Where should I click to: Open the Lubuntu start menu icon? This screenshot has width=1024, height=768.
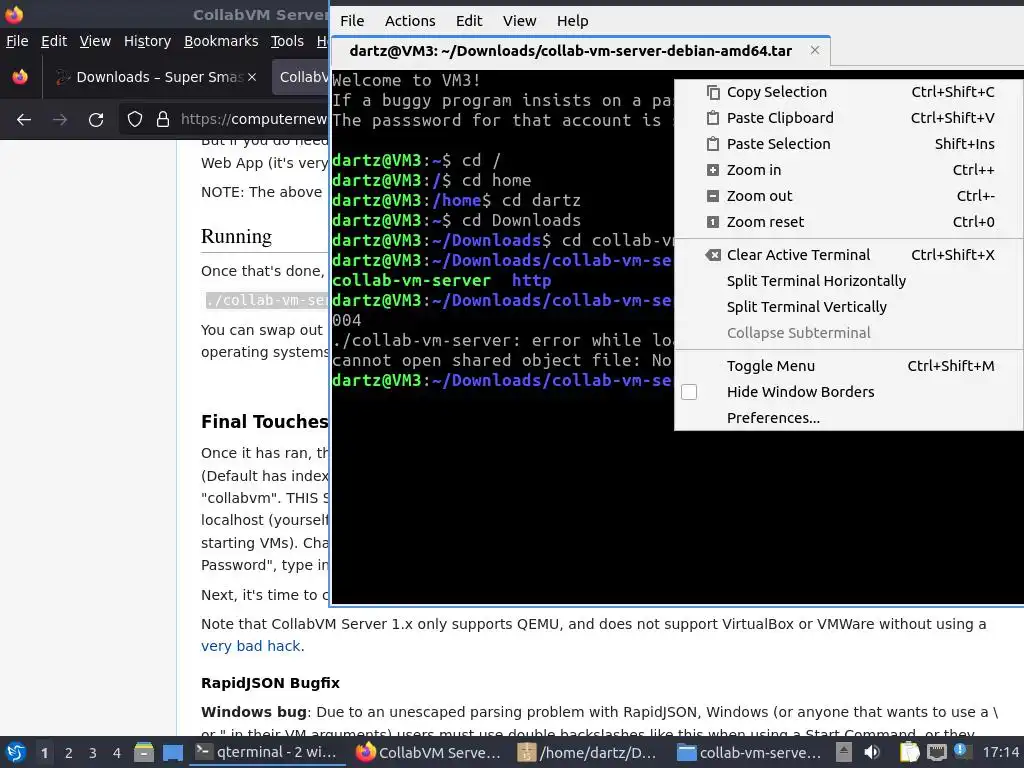coord(16,752)
